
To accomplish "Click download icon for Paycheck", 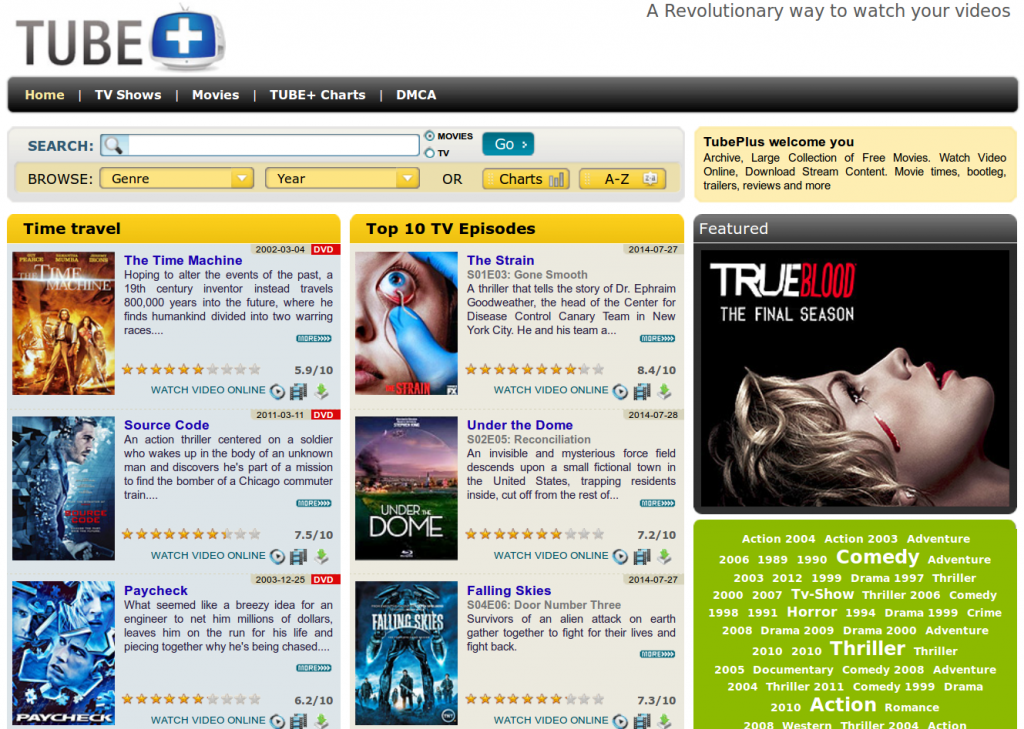I will click(321, 721).
